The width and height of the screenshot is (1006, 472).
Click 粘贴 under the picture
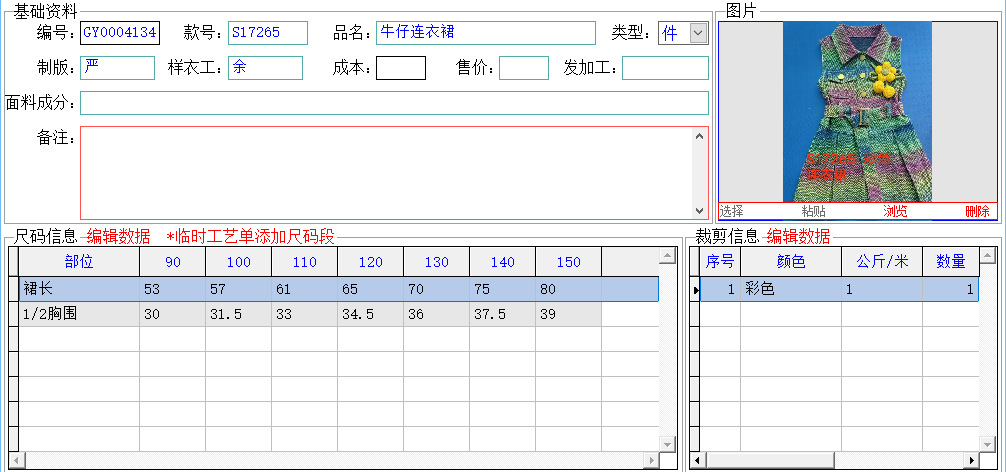click(814, 212)
